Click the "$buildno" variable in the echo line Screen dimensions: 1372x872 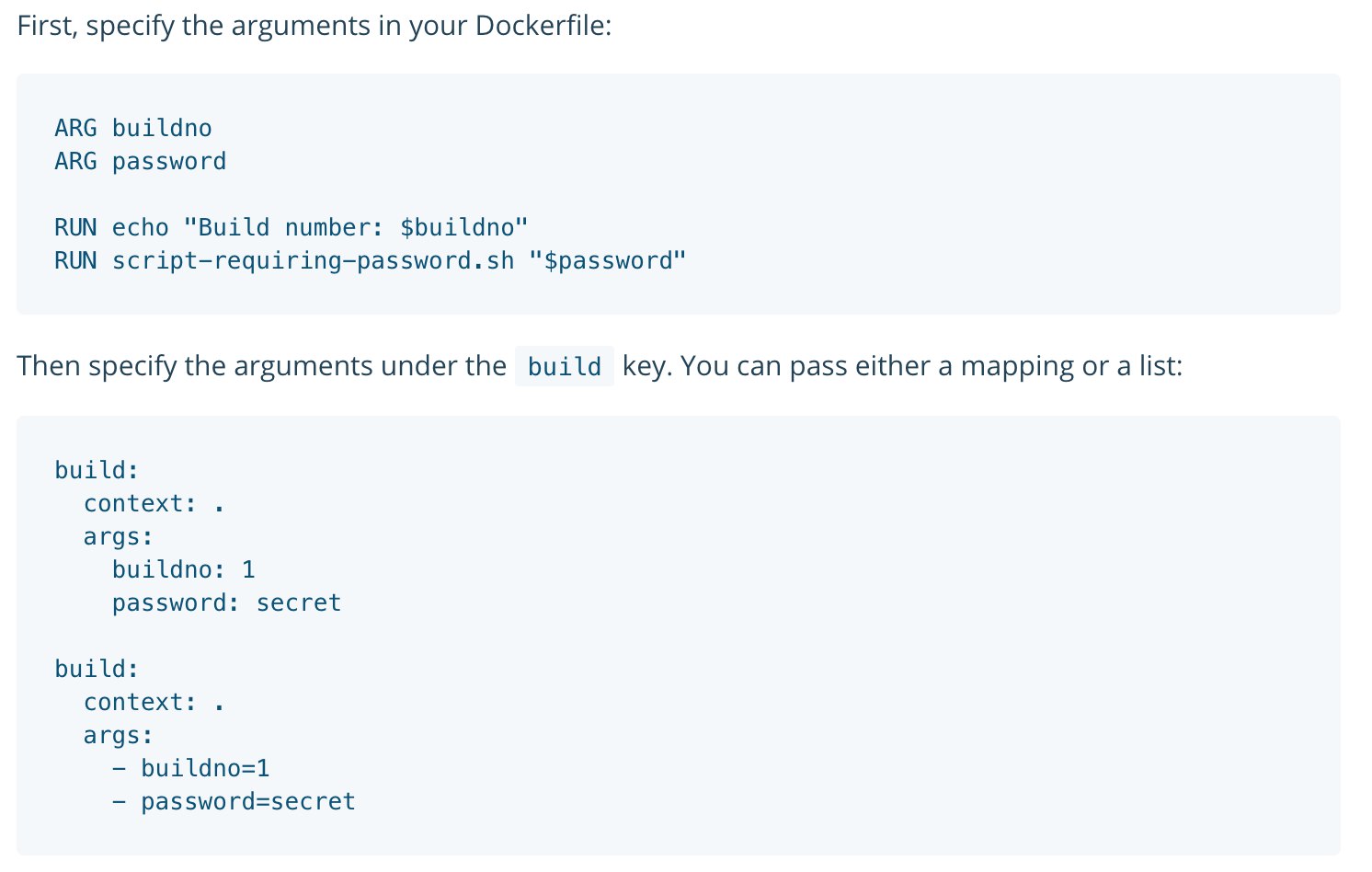point(457,227)
